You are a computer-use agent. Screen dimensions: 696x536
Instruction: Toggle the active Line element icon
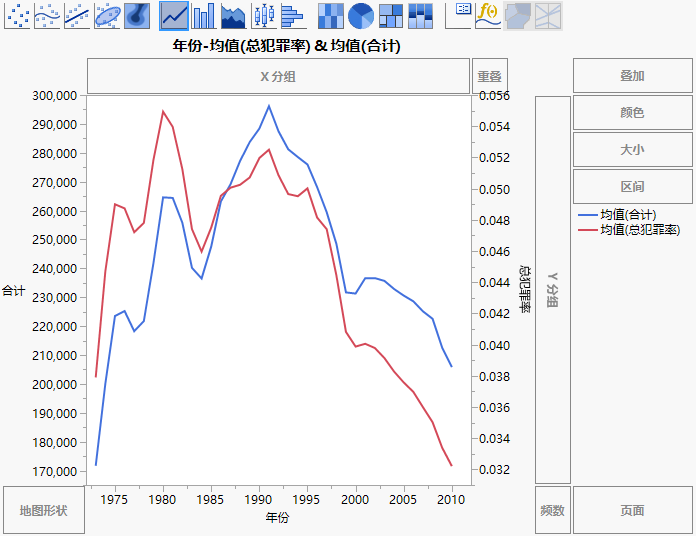click(174, 15)
